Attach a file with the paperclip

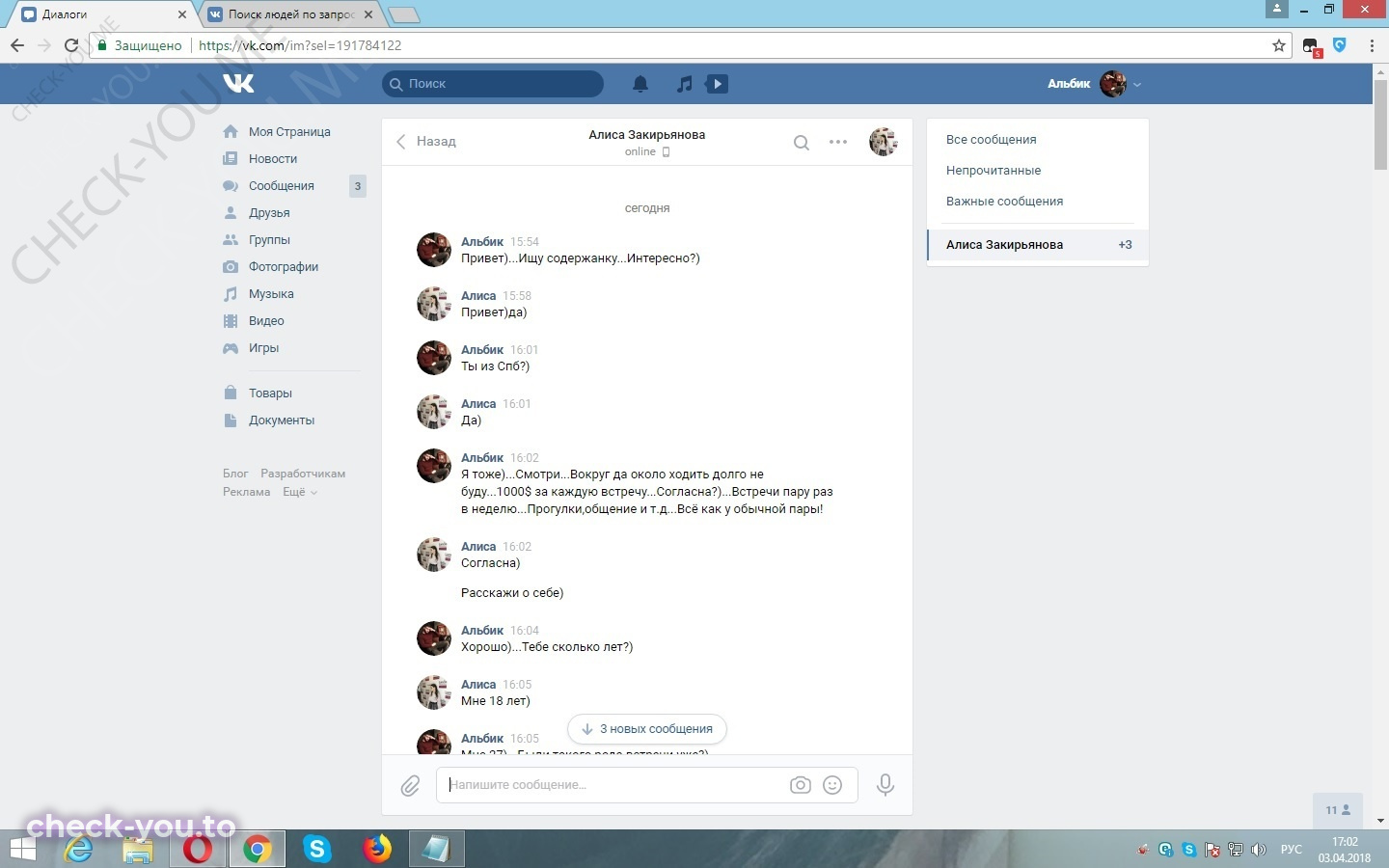[x=410, y=786]
